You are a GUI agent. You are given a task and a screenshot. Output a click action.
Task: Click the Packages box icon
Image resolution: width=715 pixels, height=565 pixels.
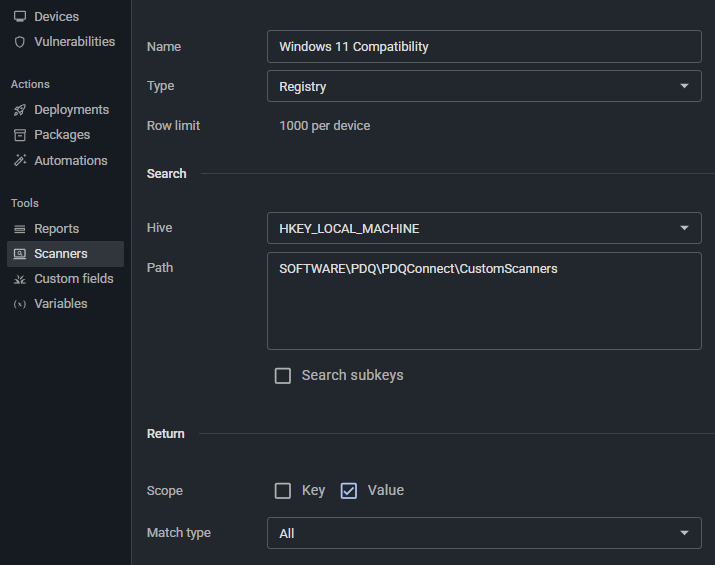point(20,135)
